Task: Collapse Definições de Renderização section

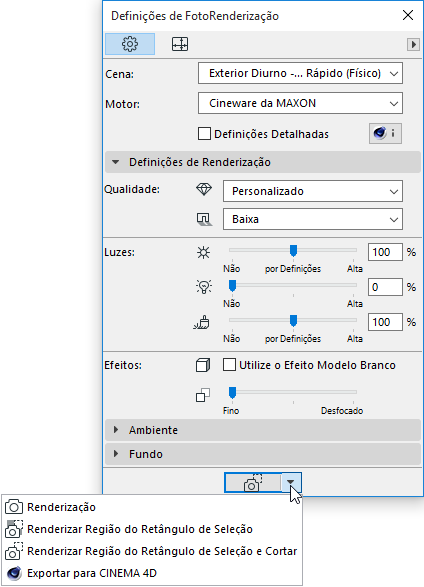Action: click(x=263, y=162)
